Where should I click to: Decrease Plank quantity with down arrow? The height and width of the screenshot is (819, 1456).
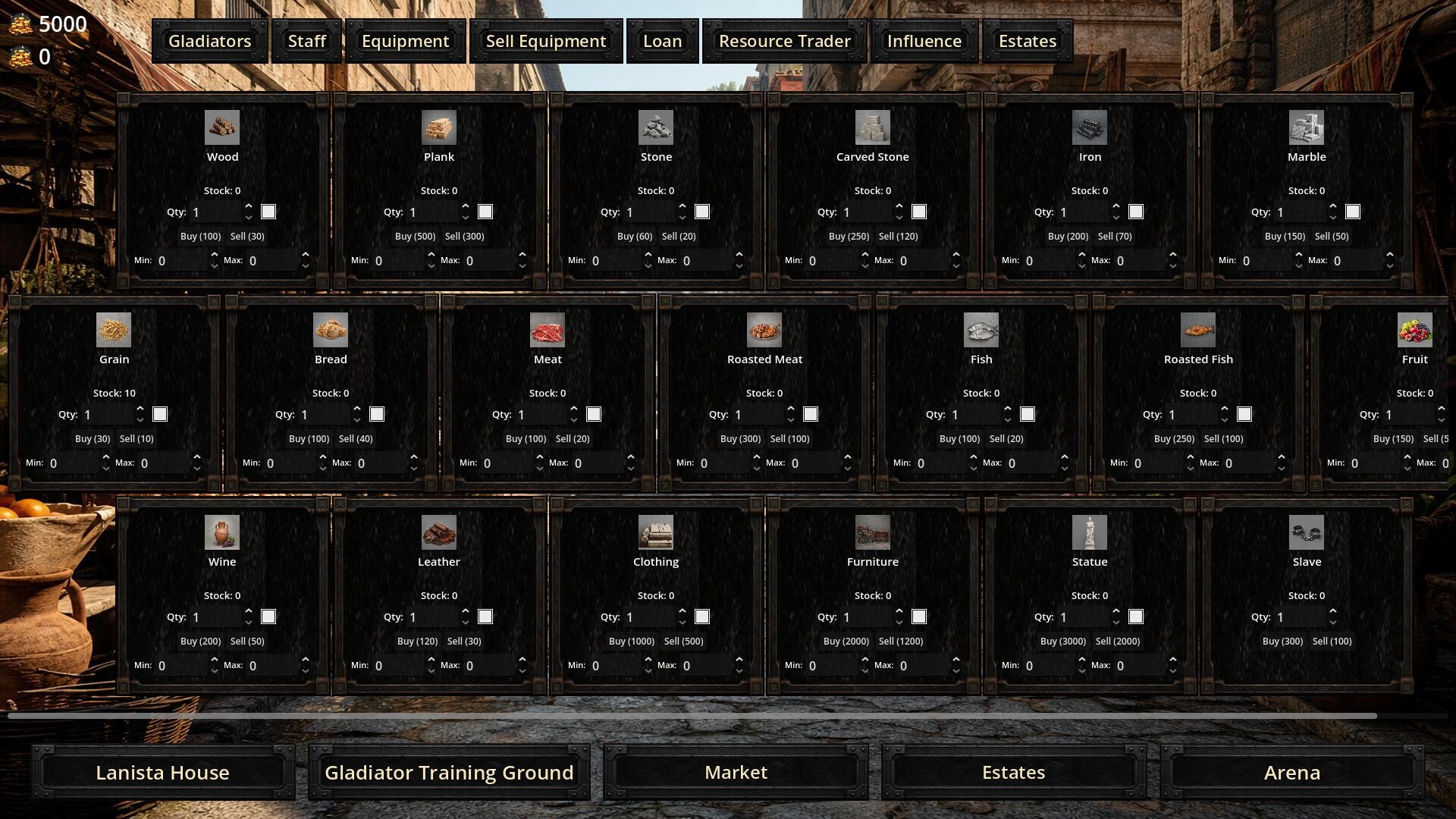466,218
